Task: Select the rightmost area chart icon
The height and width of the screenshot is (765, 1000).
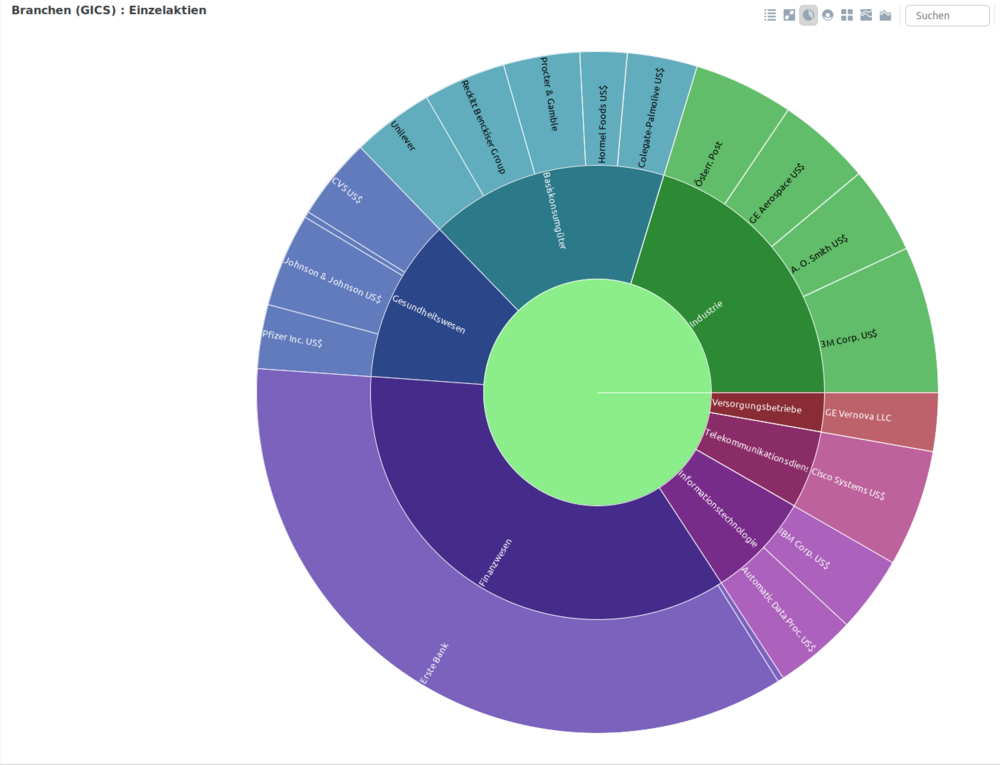Action: pyautogui.click(x=885, y=15)
